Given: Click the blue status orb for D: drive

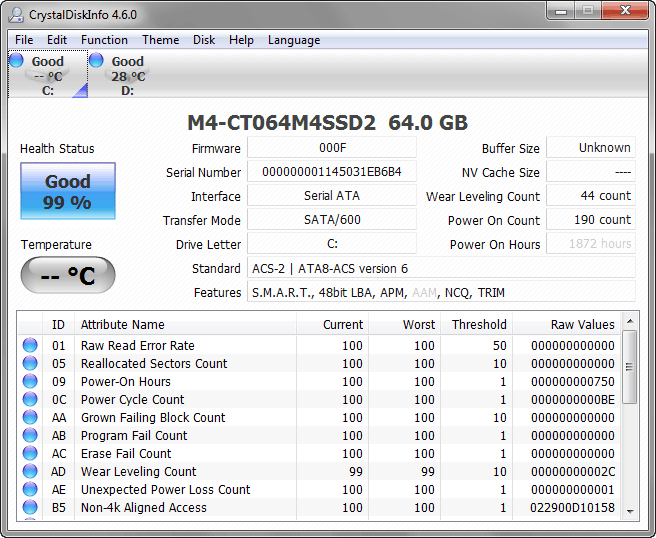Looking at the screenshot, I should coord(96,60).
